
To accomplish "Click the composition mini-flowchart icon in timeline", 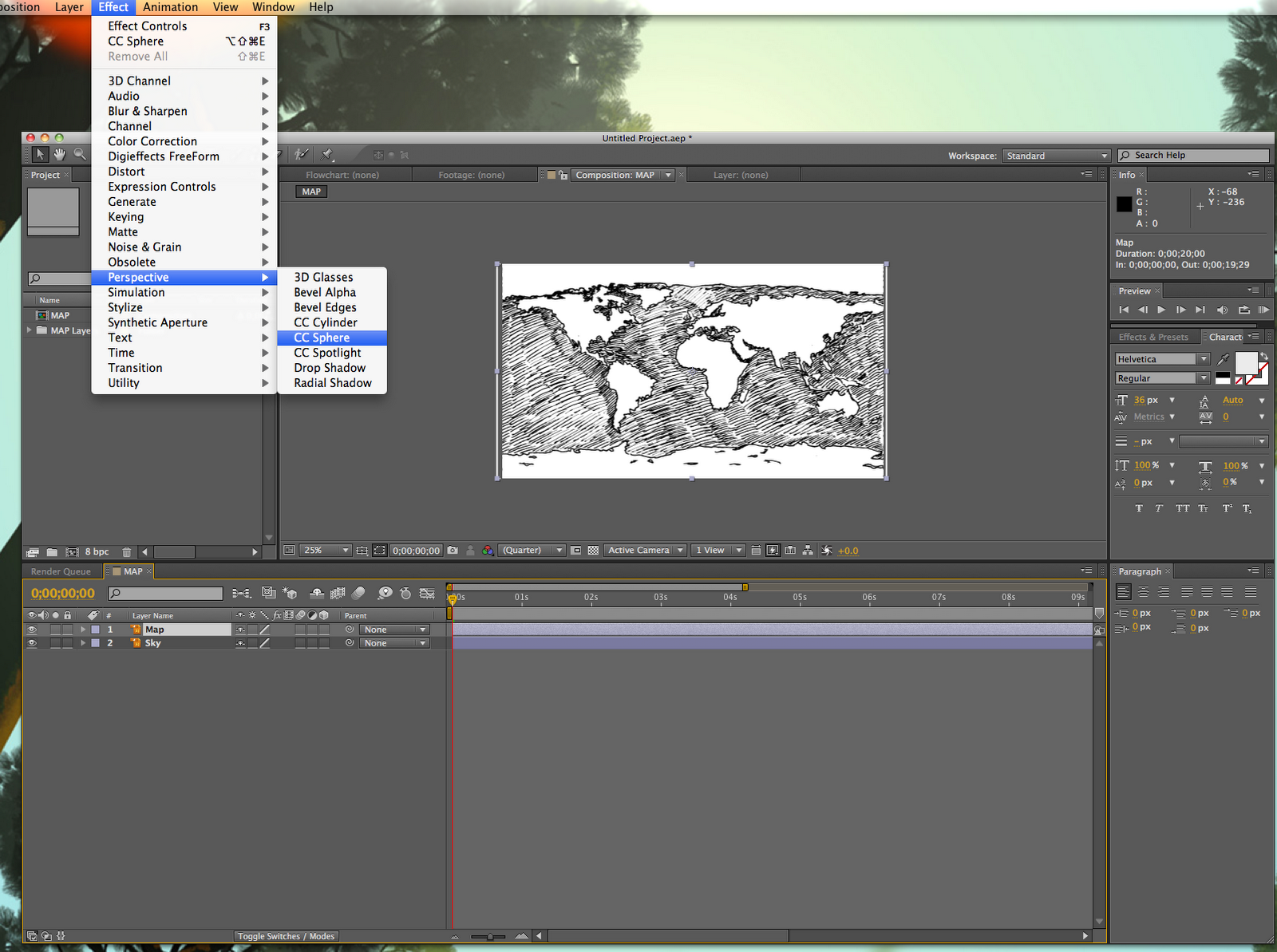I will pyautogui.click(x=241, y=593).
